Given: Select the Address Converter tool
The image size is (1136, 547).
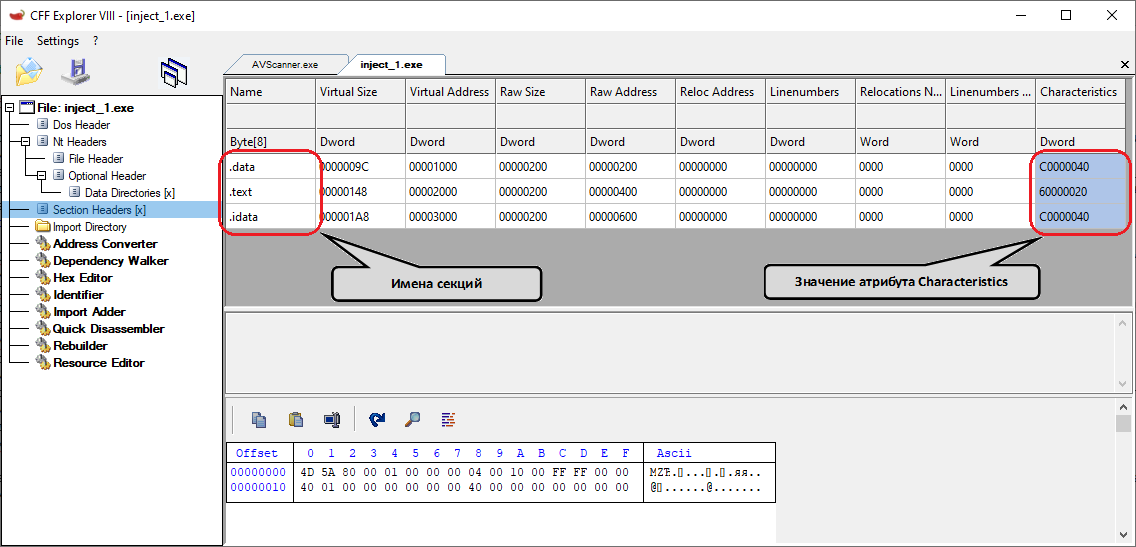Looking at the screenshot, I should pyautogui.click(x=105, y=243).
